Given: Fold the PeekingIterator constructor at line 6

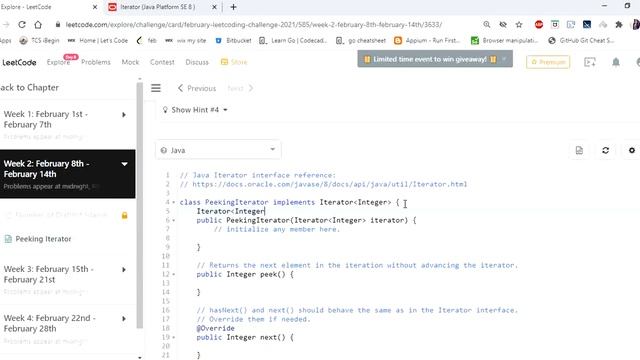Looking at the screenshot, I should [x=174, y=220].
